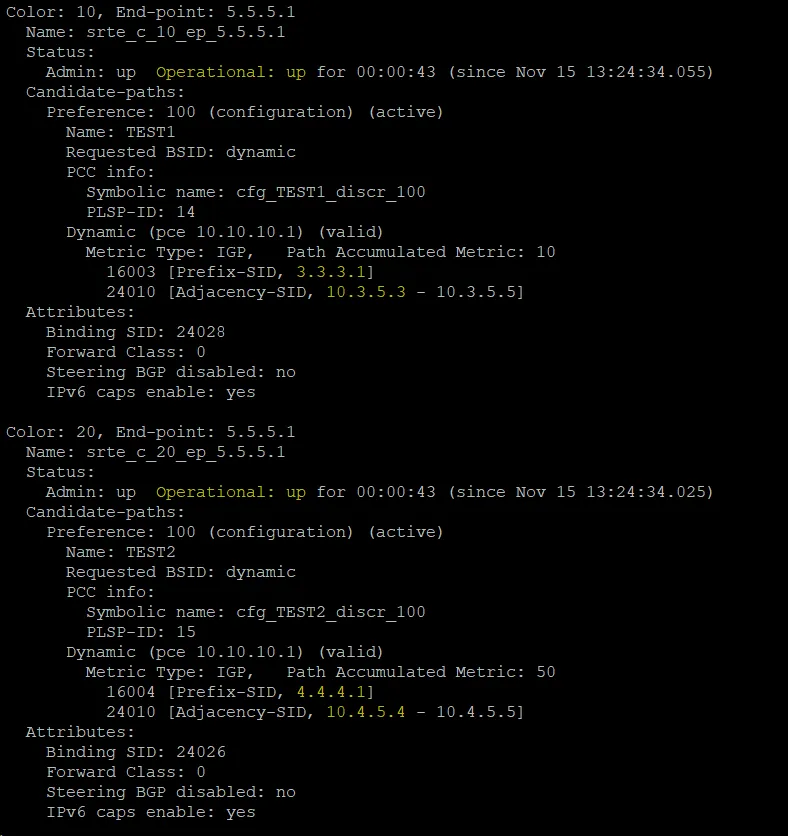Click the Color: 20 header line
Screen dimensions: 788x836
(x=150, y=432)
